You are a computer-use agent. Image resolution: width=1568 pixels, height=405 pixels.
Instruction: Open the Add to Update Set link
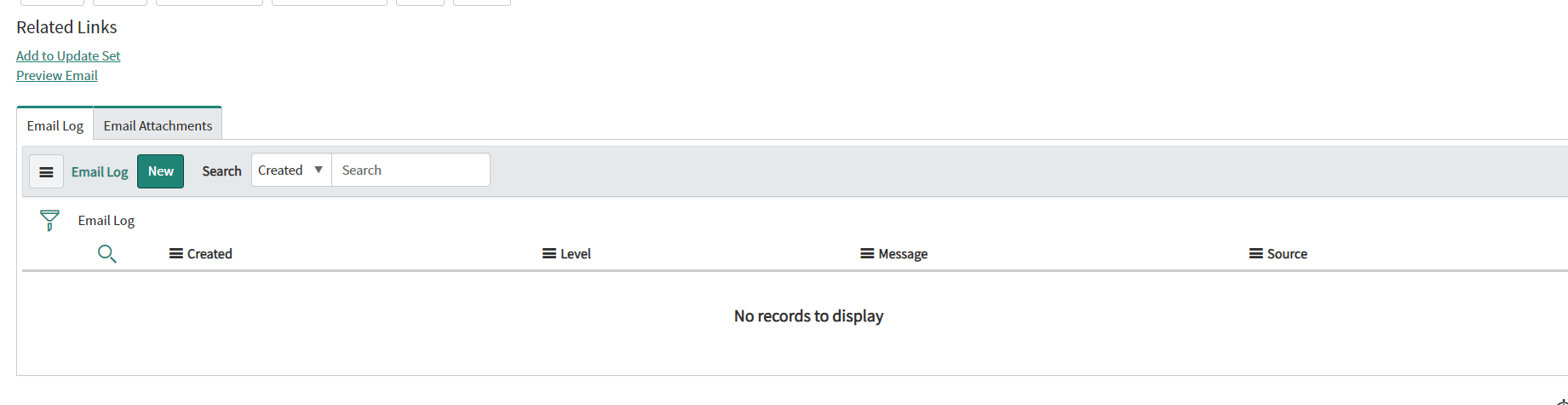68,55
